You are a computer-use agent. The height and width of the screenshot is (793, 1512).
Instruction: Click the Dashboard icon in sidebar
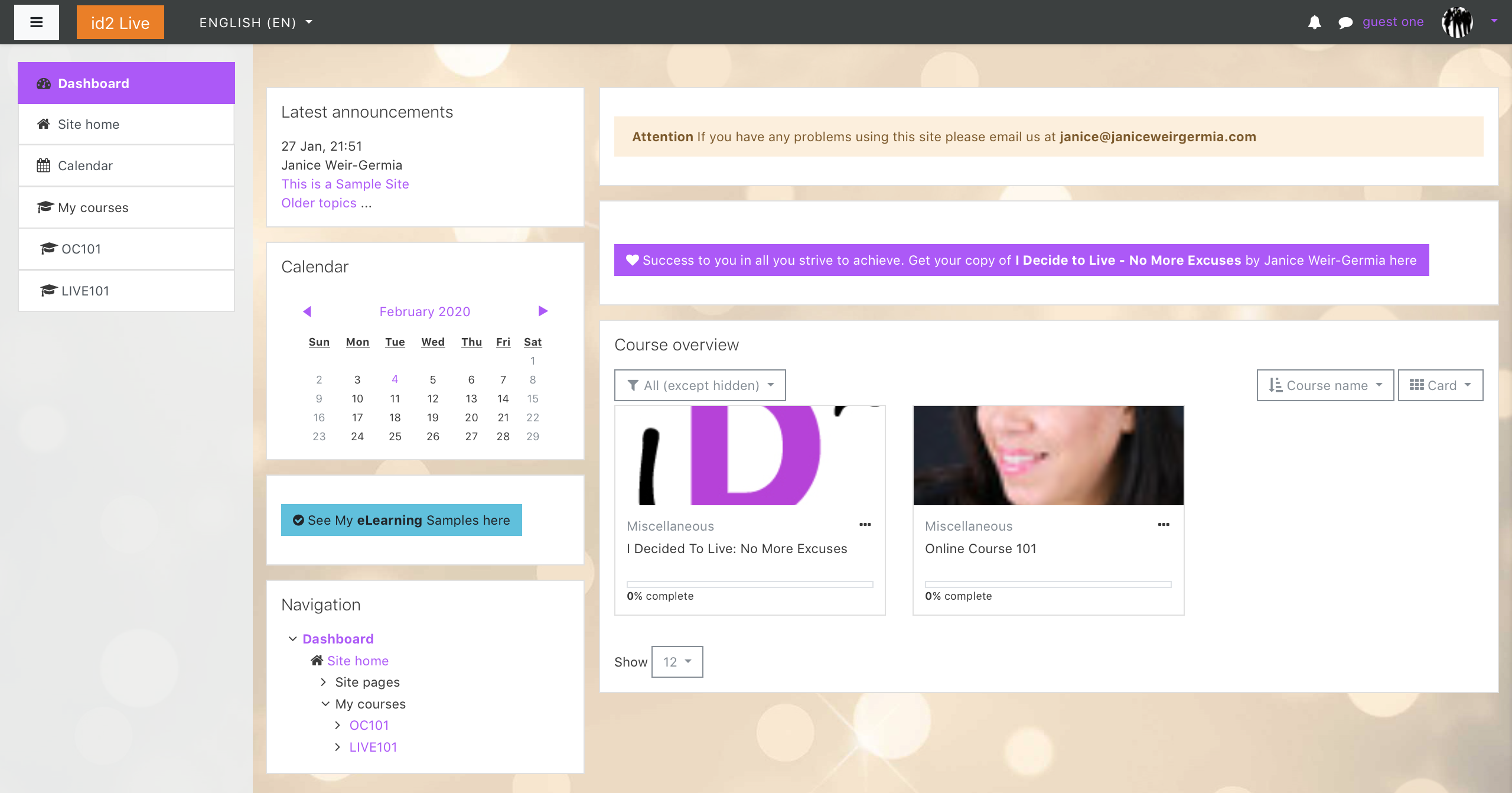43,83
